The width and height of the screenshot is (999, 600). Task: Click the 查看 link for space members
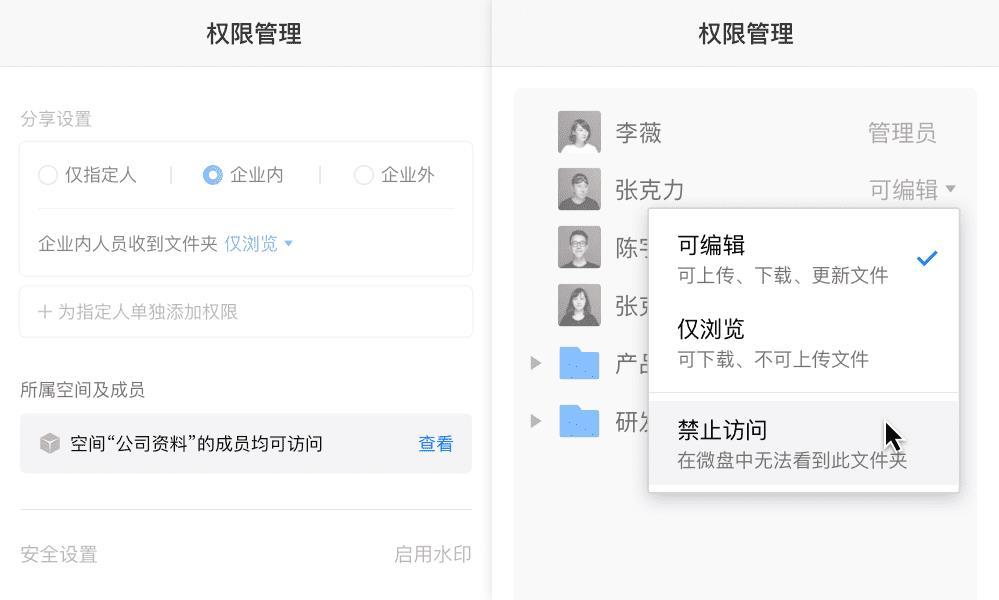coord(436,443)
